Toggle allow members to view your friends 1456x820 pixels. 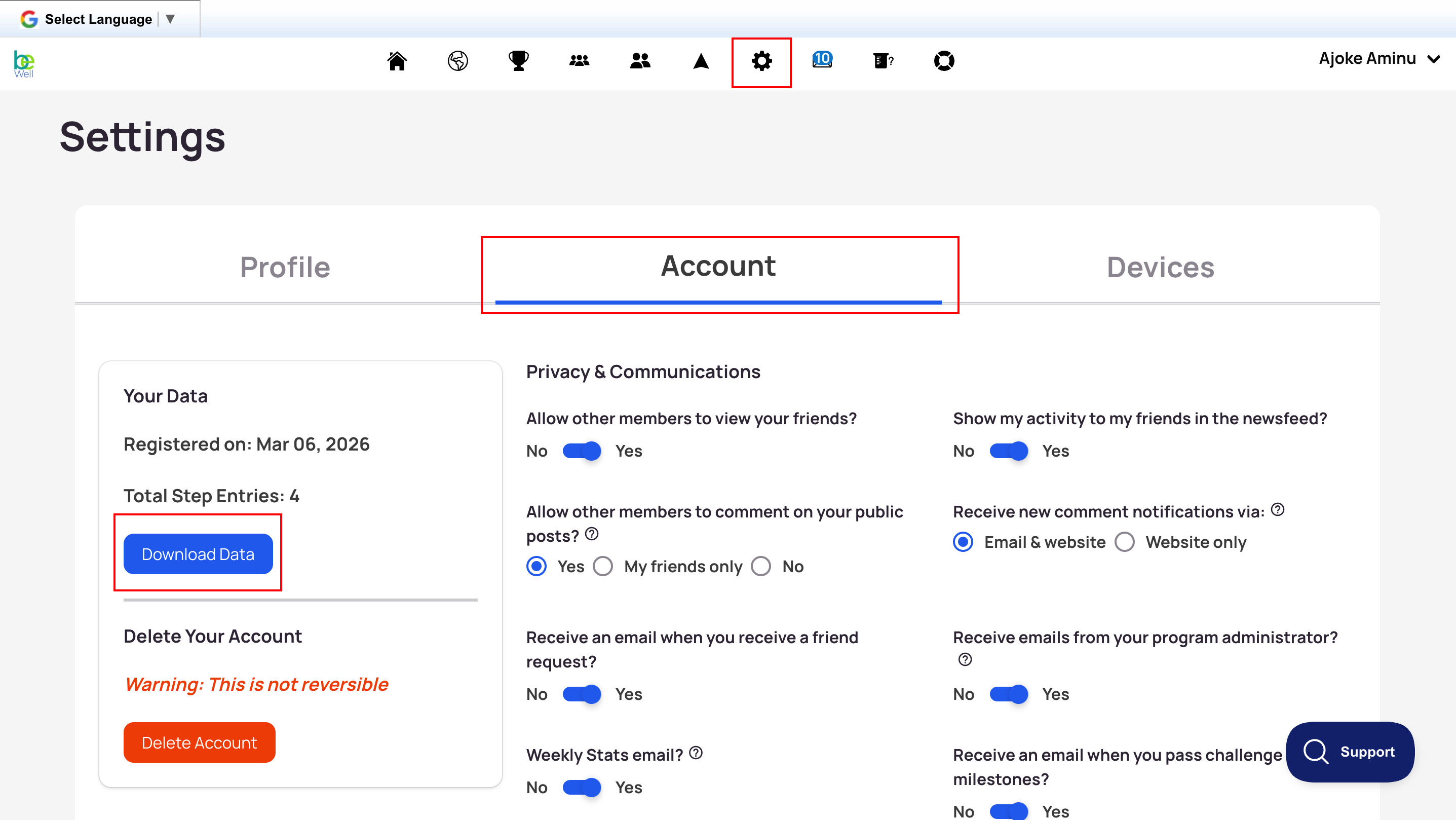tap(582, 451)
